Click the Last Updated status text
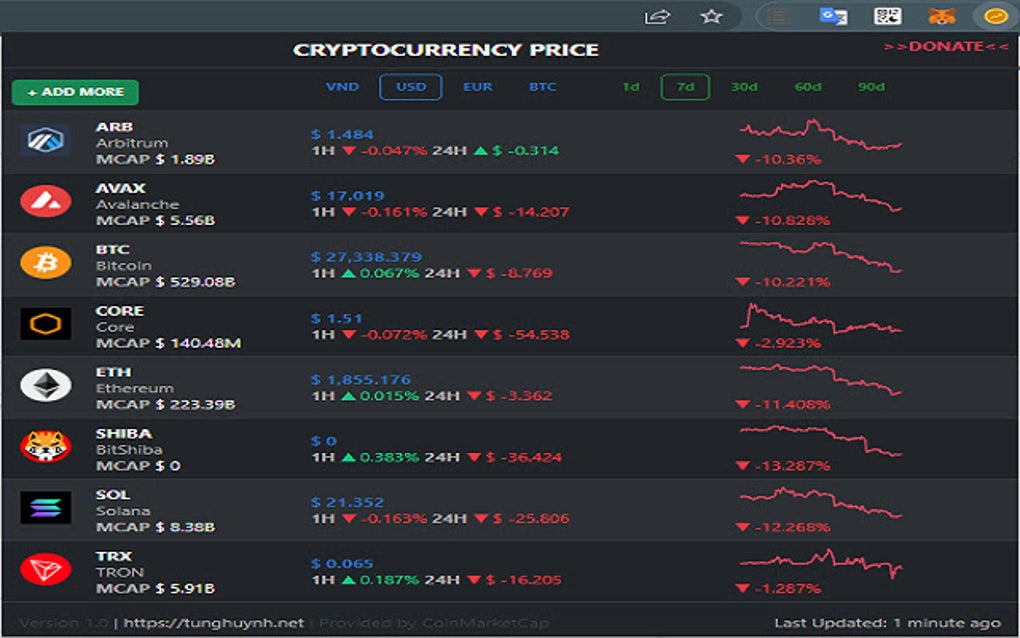The image size is (1020, 638). click(887, 623)
